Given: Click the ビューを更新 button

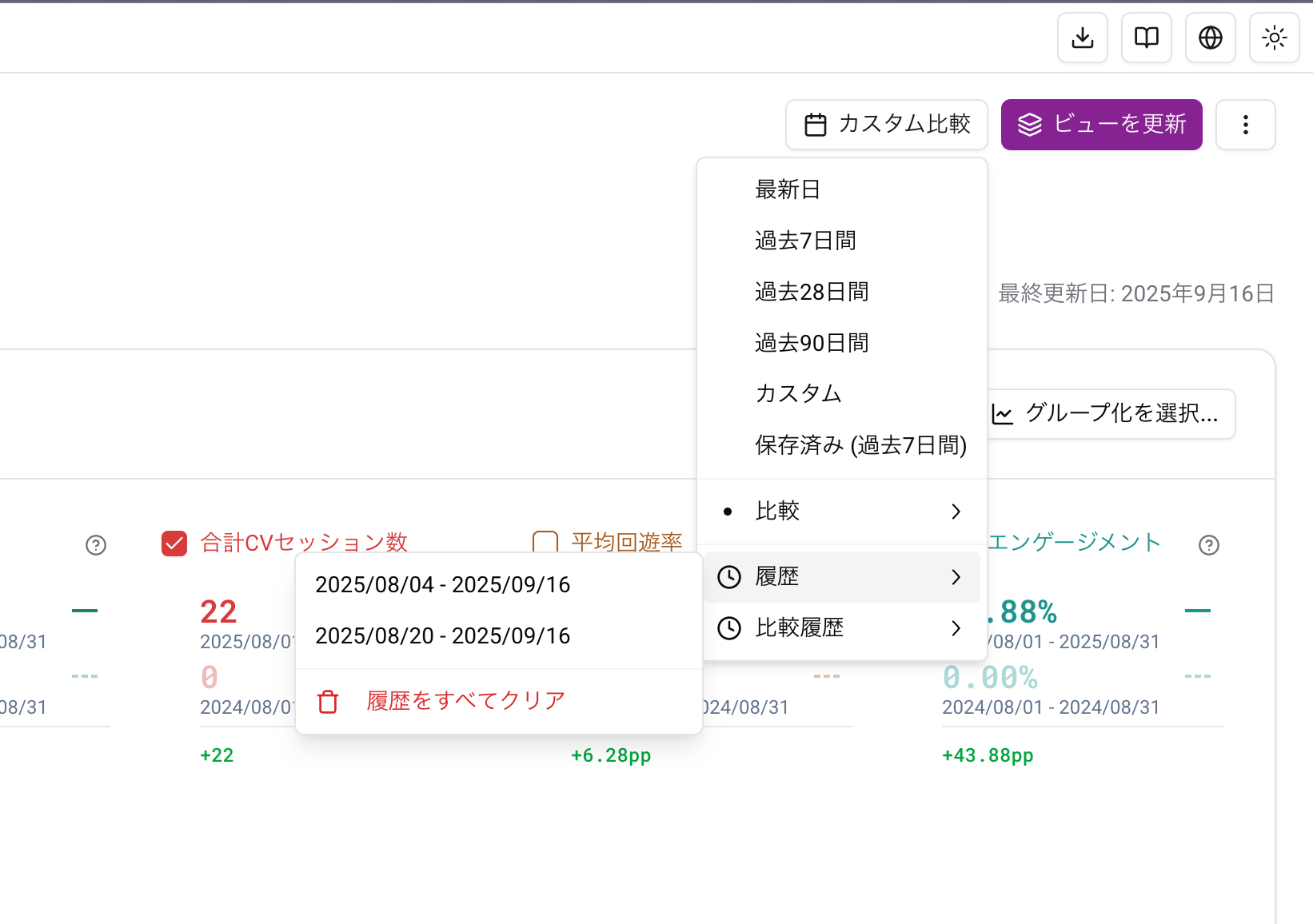Looking at the screenshot, I should click(1101, 125).
